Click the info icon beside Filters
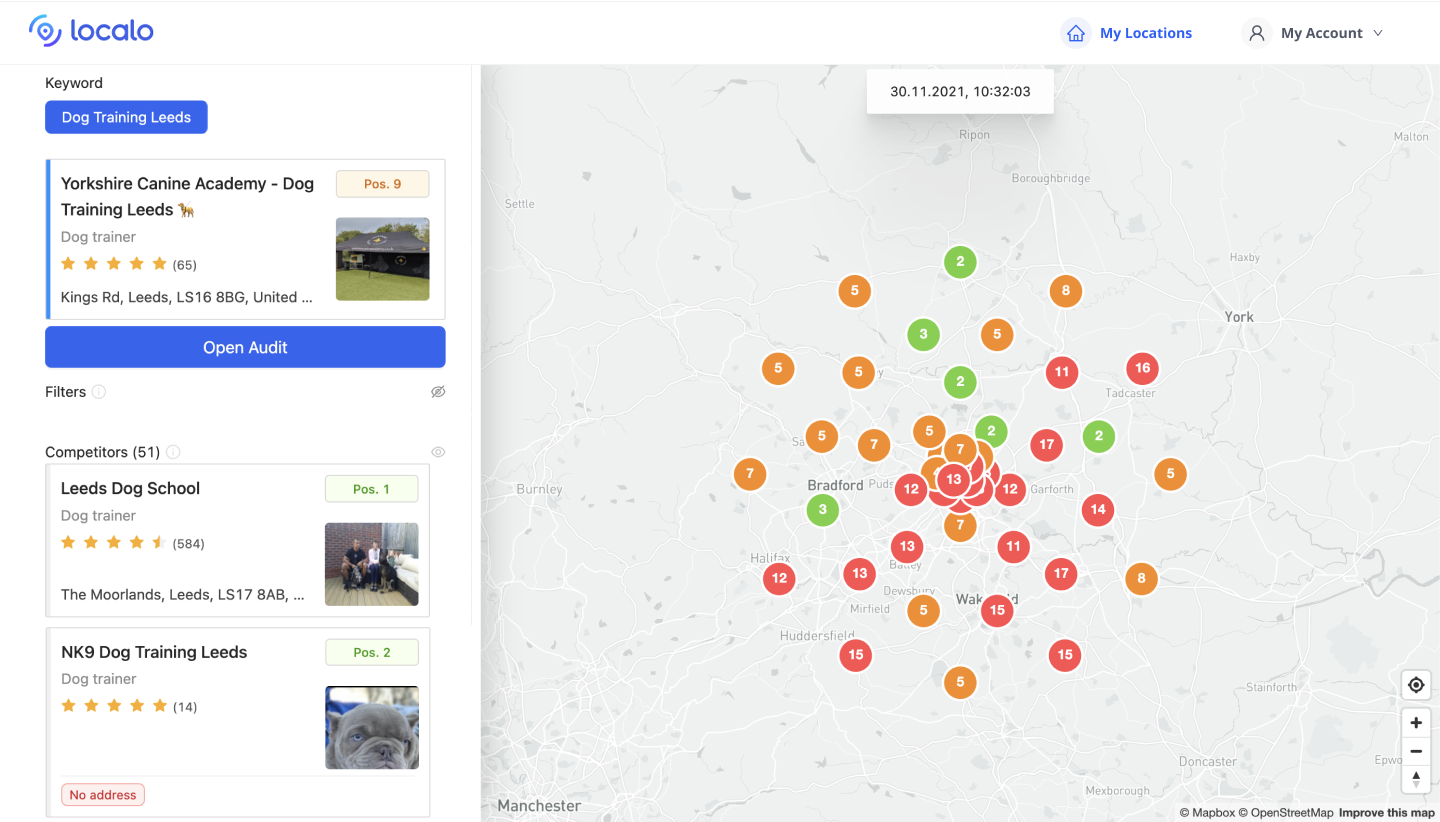The width and height of the screenshot is (1440, 822). click(x=99, y=392)
